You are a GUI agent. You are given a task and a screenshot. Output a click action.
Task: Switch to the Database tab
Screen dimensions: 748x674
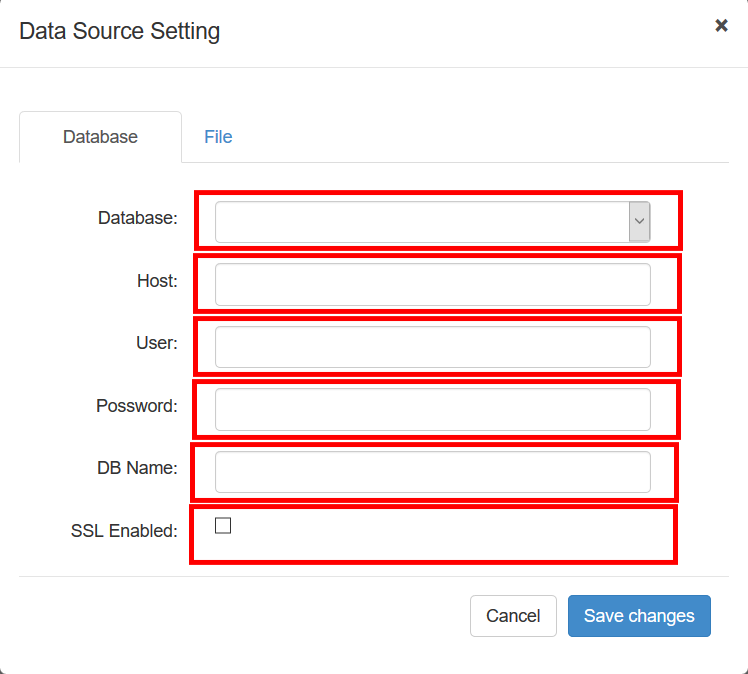(100, 137)
